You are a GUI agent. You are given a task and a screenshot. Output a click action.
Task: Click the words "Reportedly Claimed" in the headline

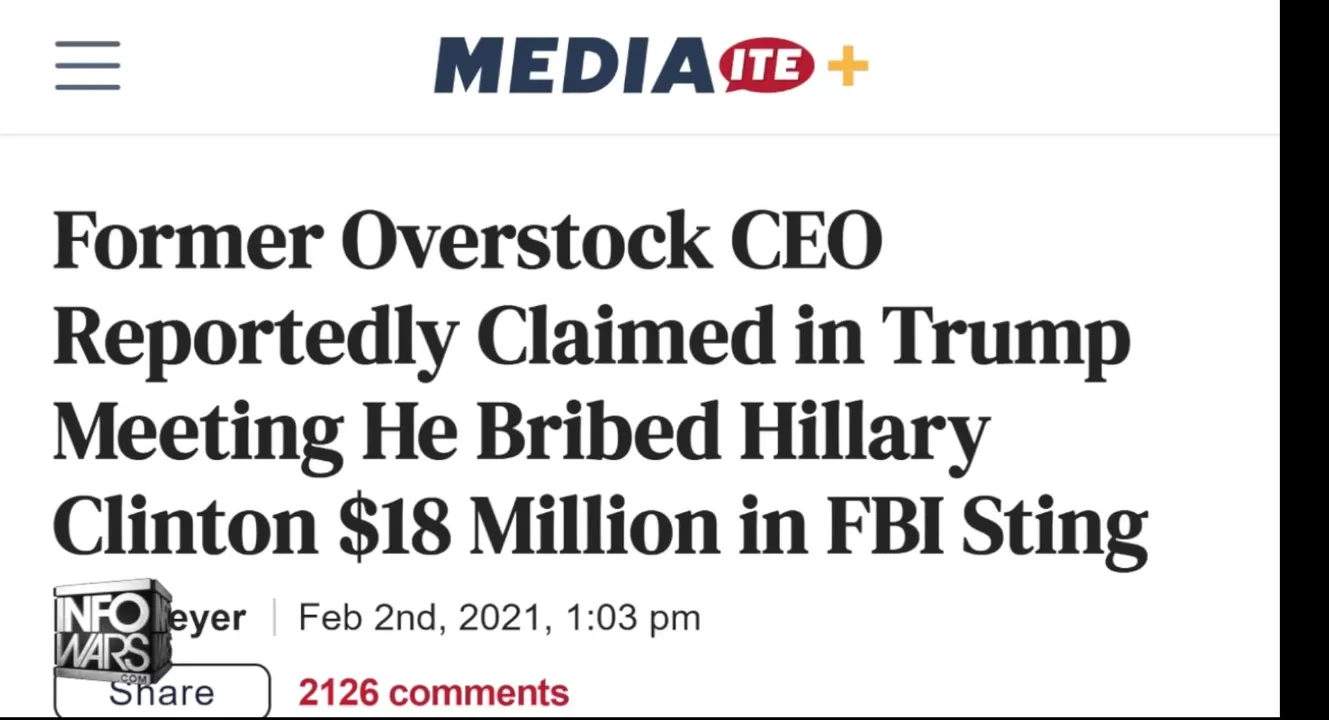click(410, 337)
